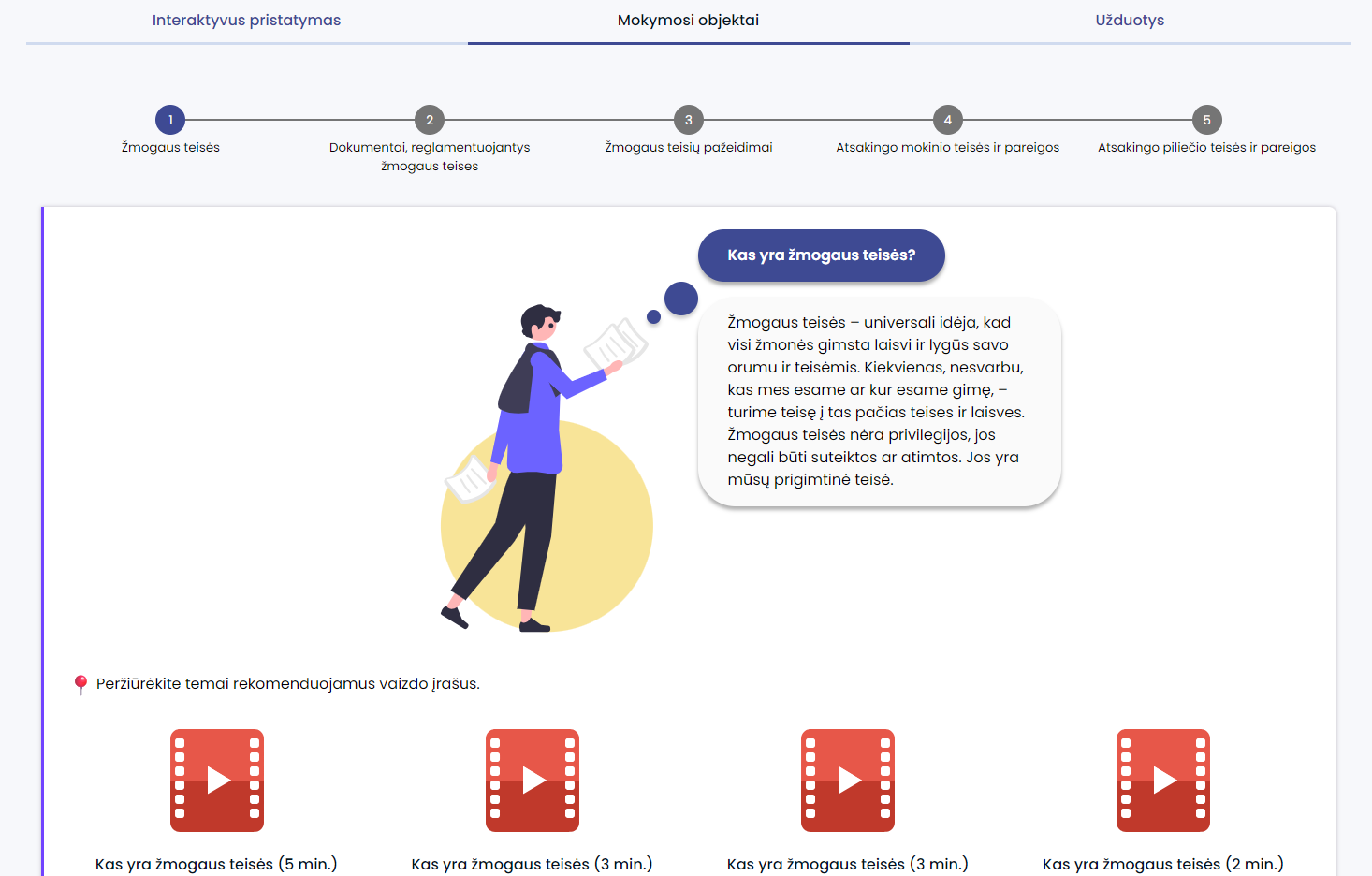Click 'Dokumentai, reglamentuojantys žmogaus teises' step label

coord(430,156)
